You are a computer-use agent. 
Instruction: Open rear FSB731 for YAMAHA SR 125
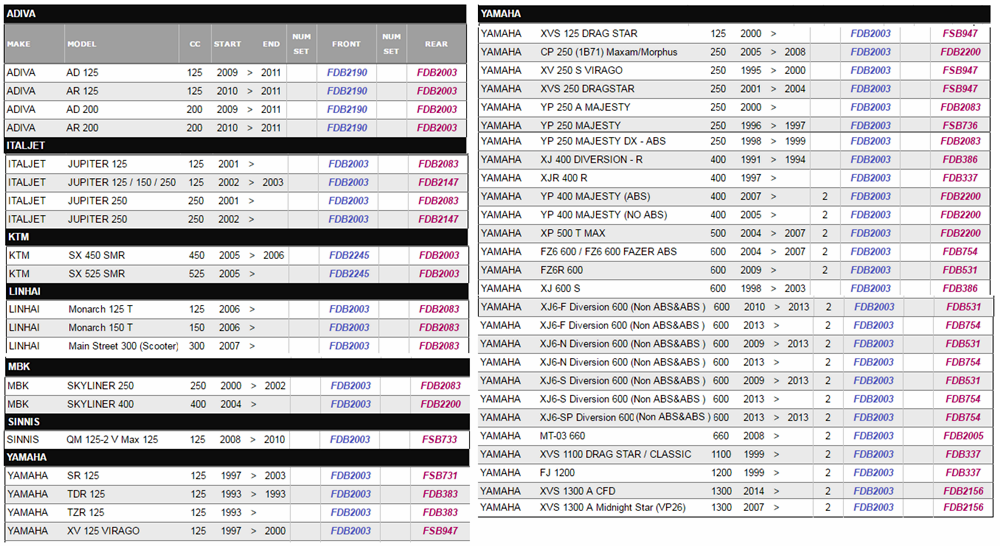pyautogui.click(x=440, y=476)
